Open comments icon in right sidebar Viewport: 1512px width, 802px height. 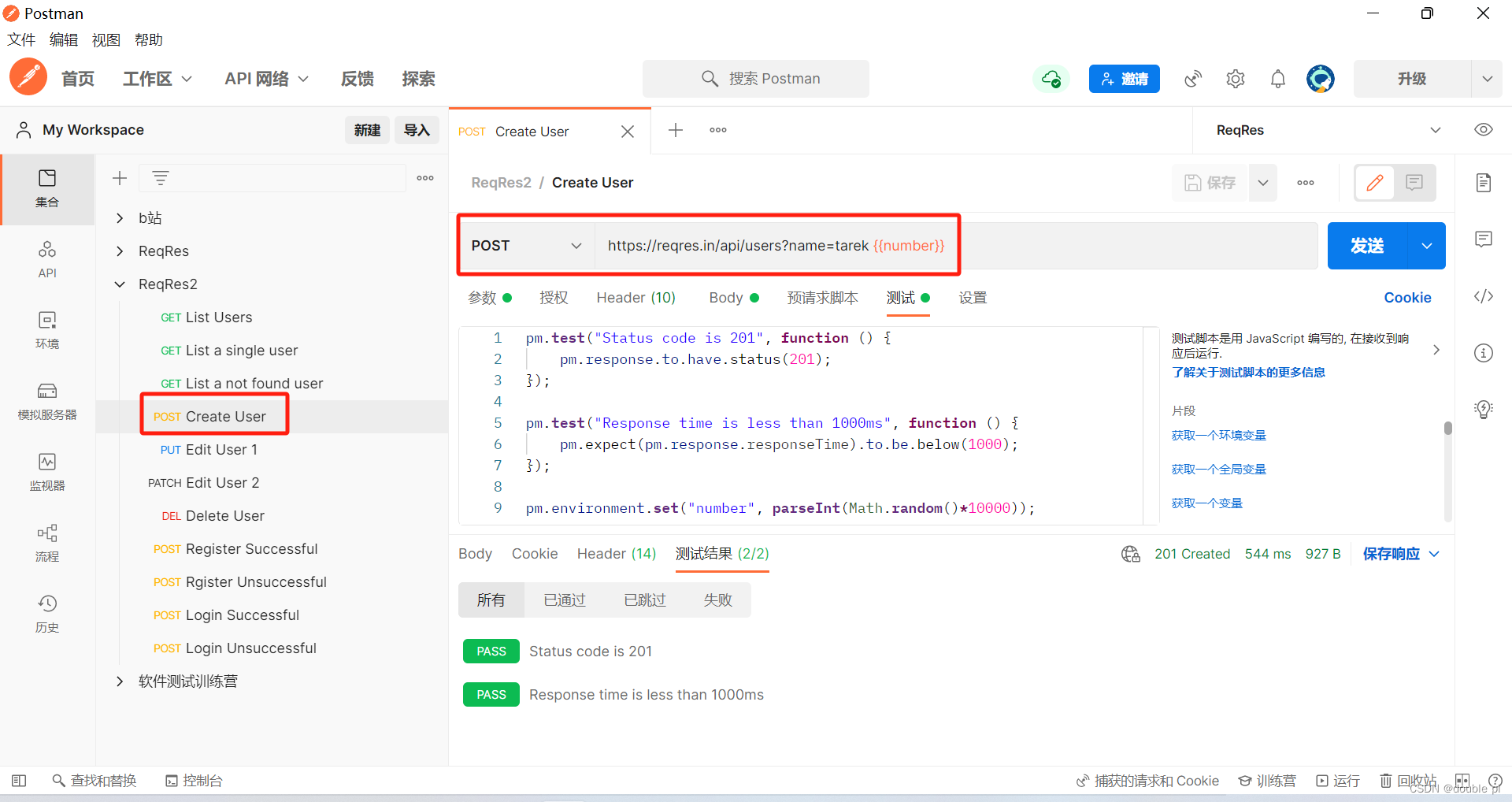1484,239
